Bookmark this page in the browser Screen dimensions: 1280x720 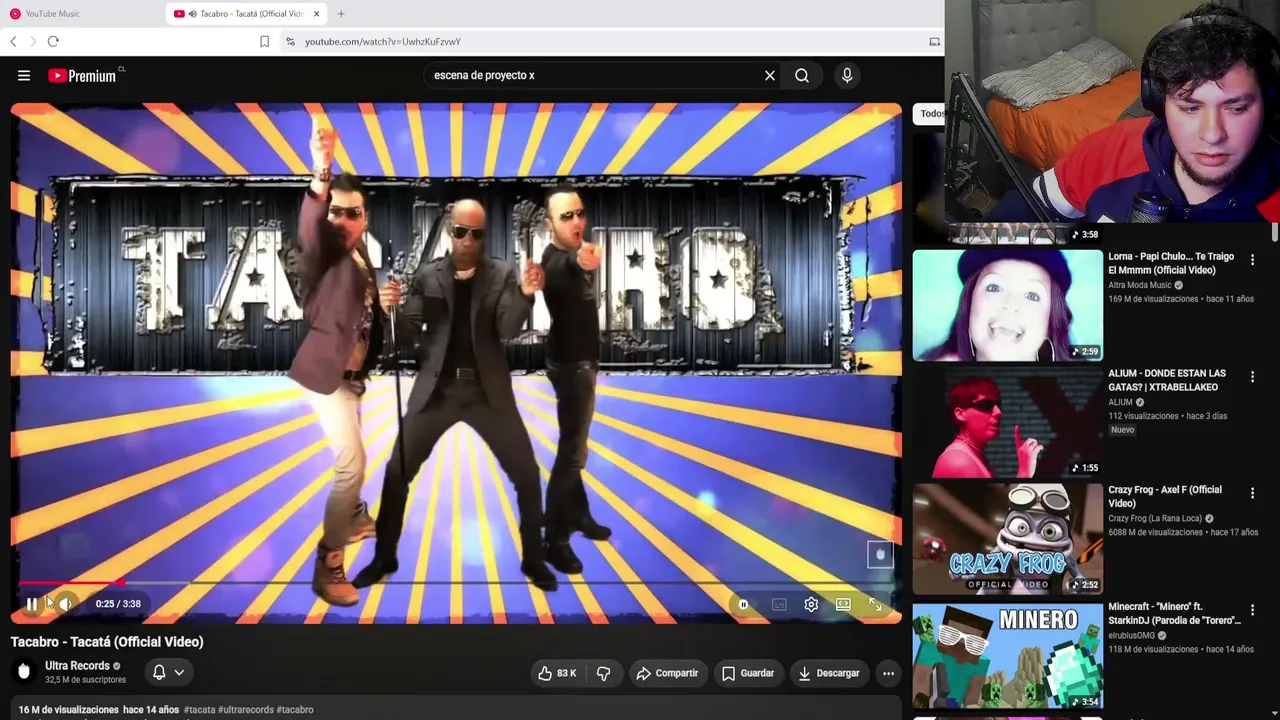coord(264,42)
